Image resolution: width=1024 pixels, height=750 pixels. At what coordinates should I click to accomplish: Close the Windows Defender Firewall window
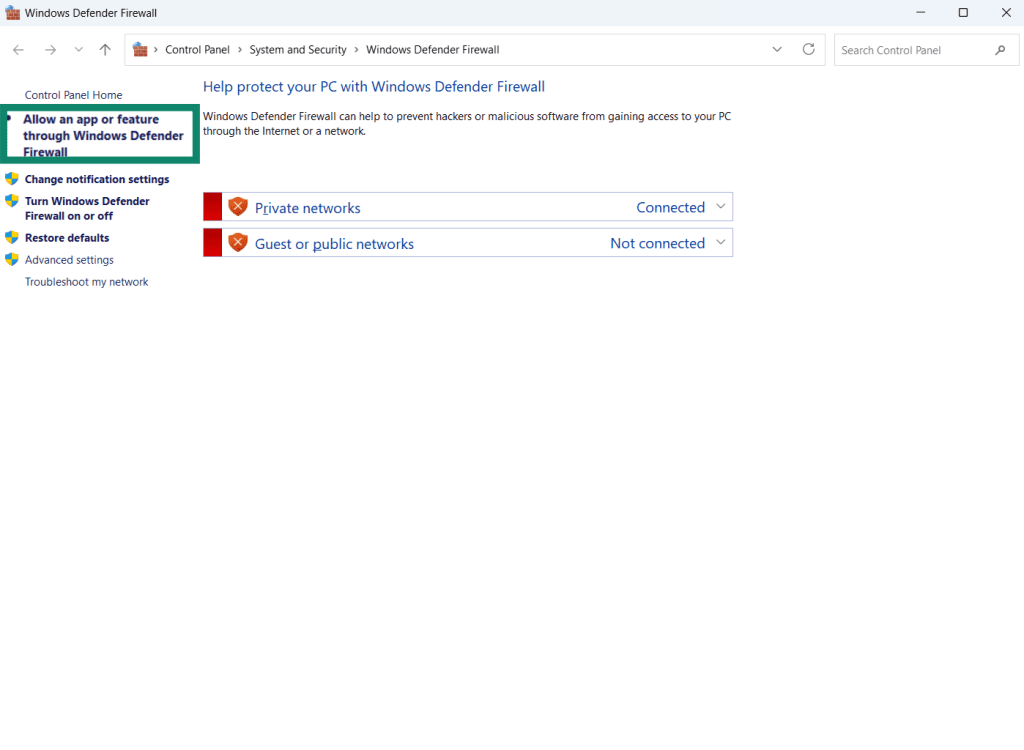tap(1006, 12)
